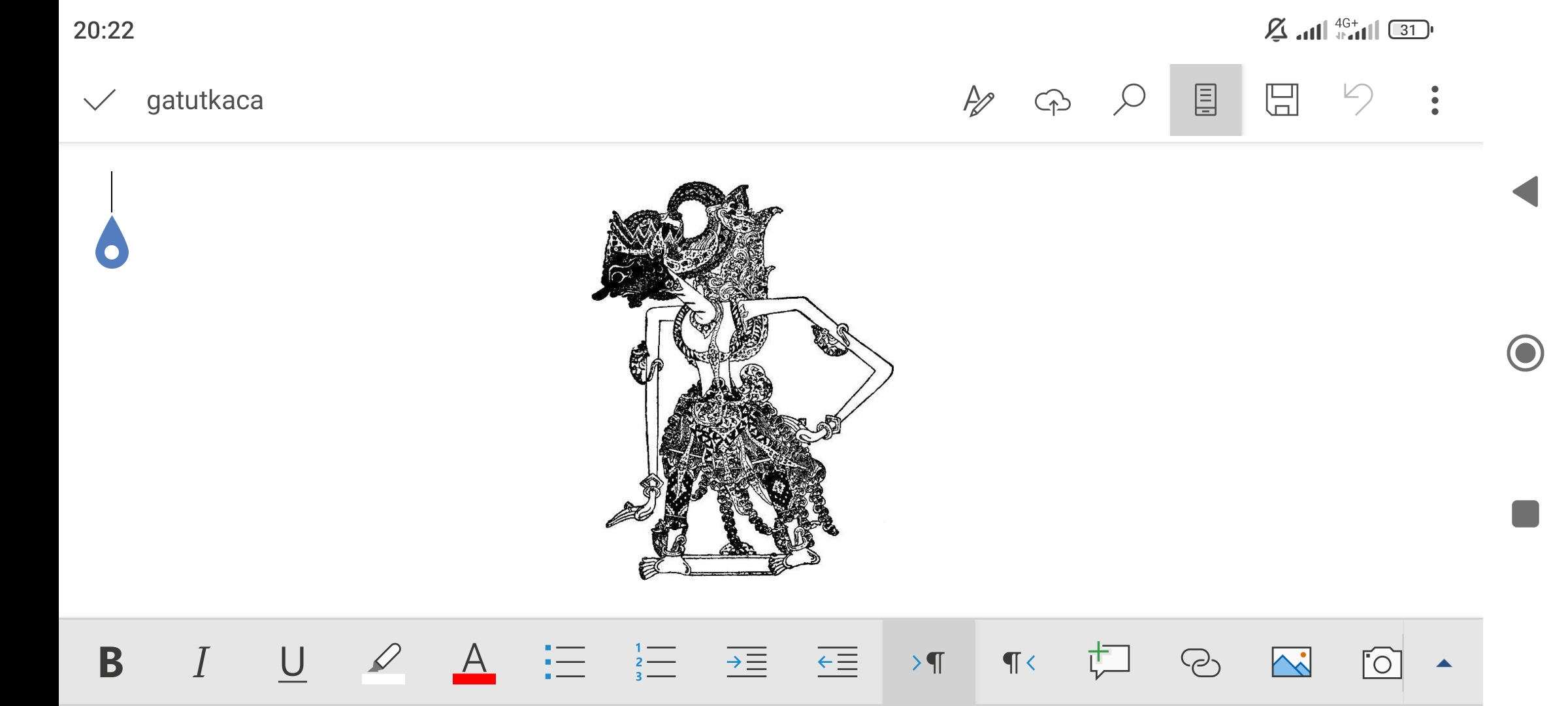1568x706 pixels.
Task: Toggle underline formatting
Action: 292,664
